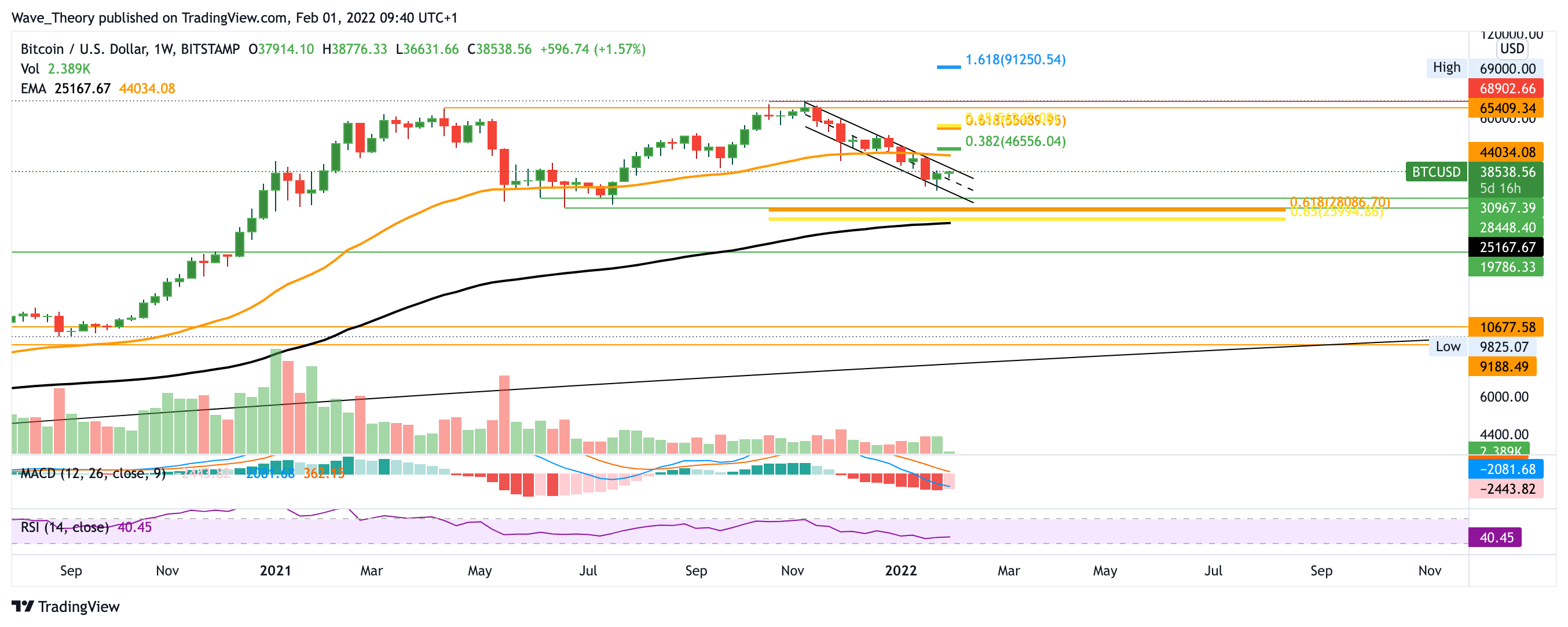This screenshot has height=627, width=1568.
Task: Click the High 69000.00 price marker
Action: [x=1446, y=68]
